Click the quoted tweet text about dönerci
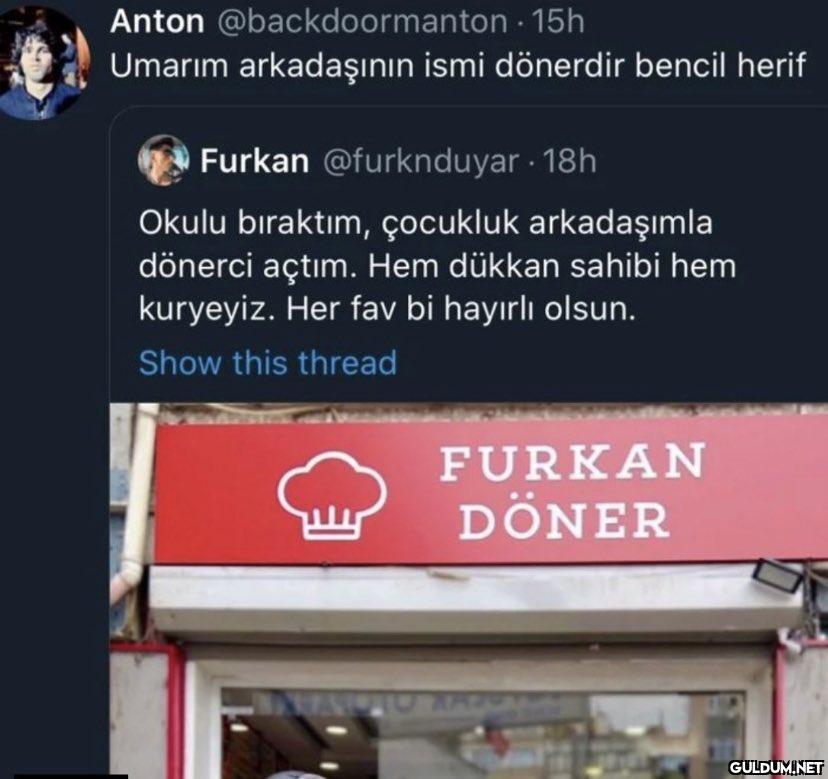The width and height of the screenshot is (828, 779). pos(437,266)
